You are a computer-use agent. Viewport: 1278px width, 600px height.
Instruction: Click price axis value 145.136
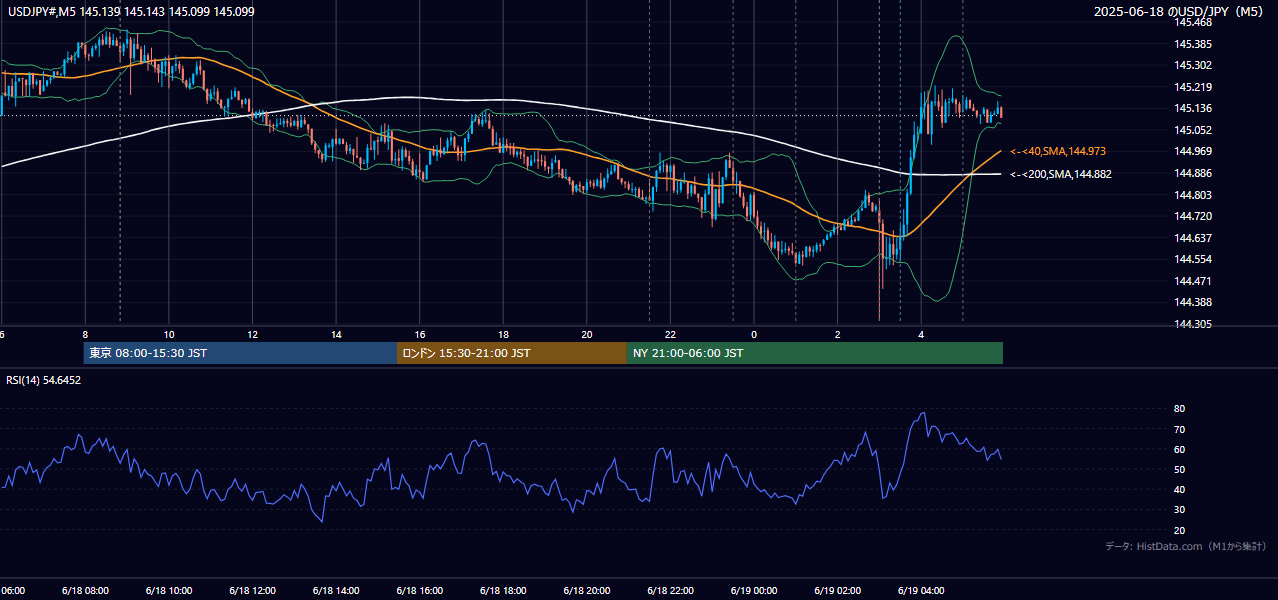coord(1192,108)
